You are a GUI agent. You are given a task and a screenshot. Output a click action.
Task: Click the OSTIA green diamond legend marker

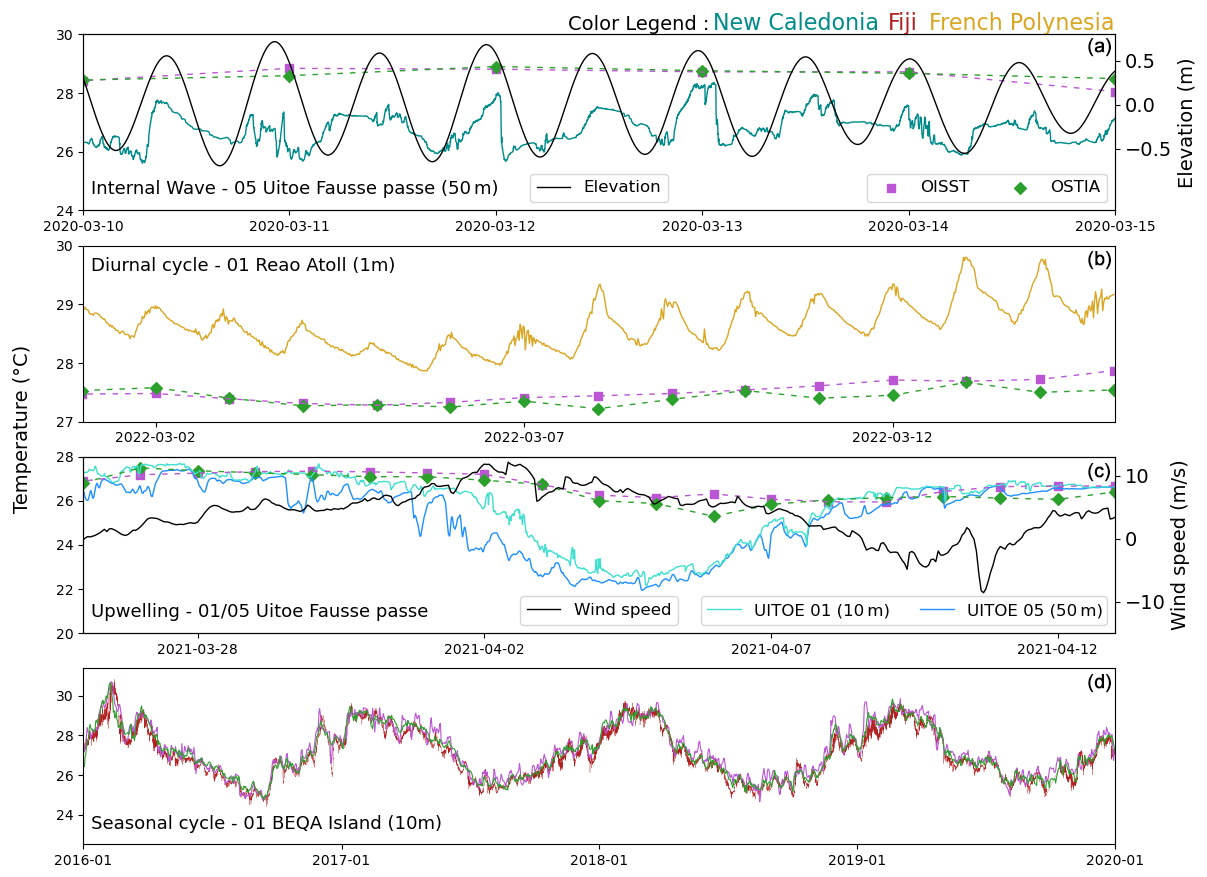[1020, 188]
